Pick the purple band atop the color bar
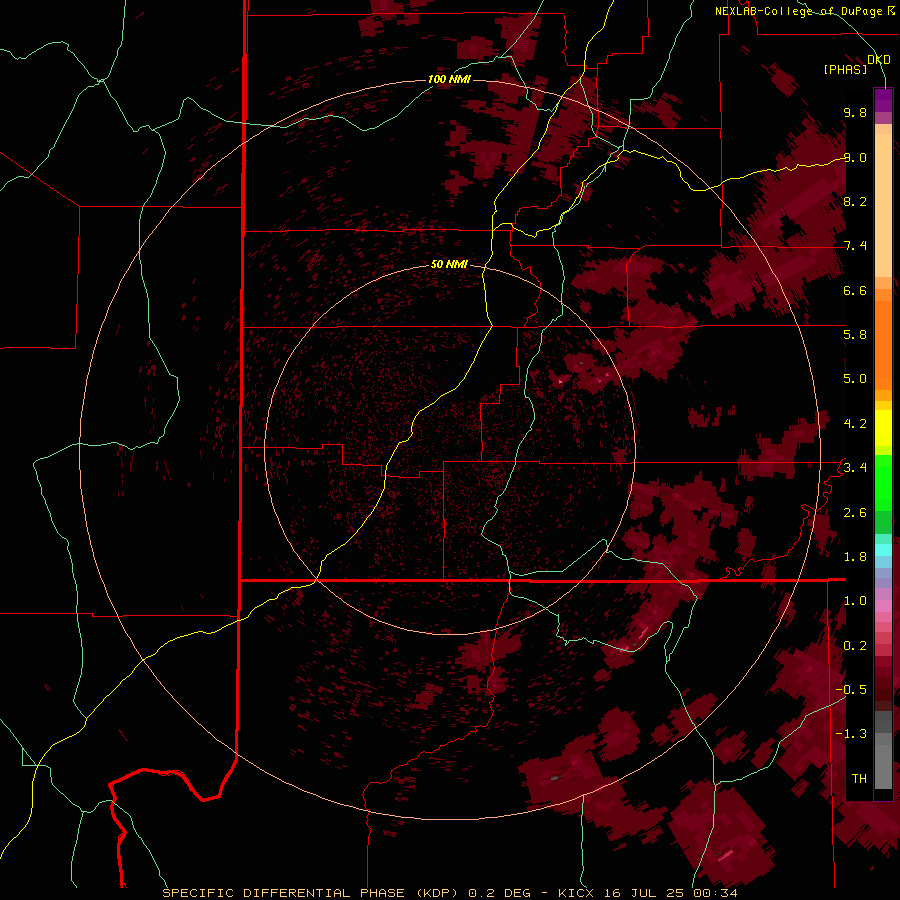 [883, 100]
